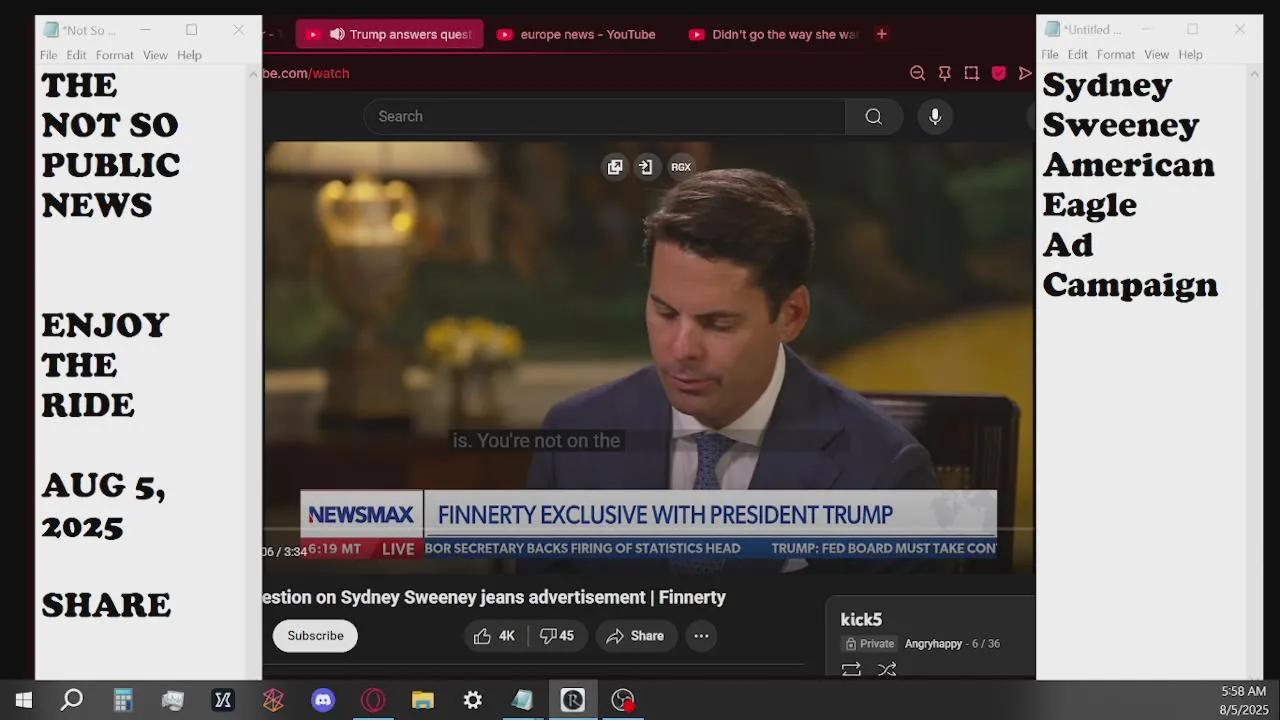
Task: Click the side-panel arrow icon on video overlay
Action: click(x=646, y=167)
